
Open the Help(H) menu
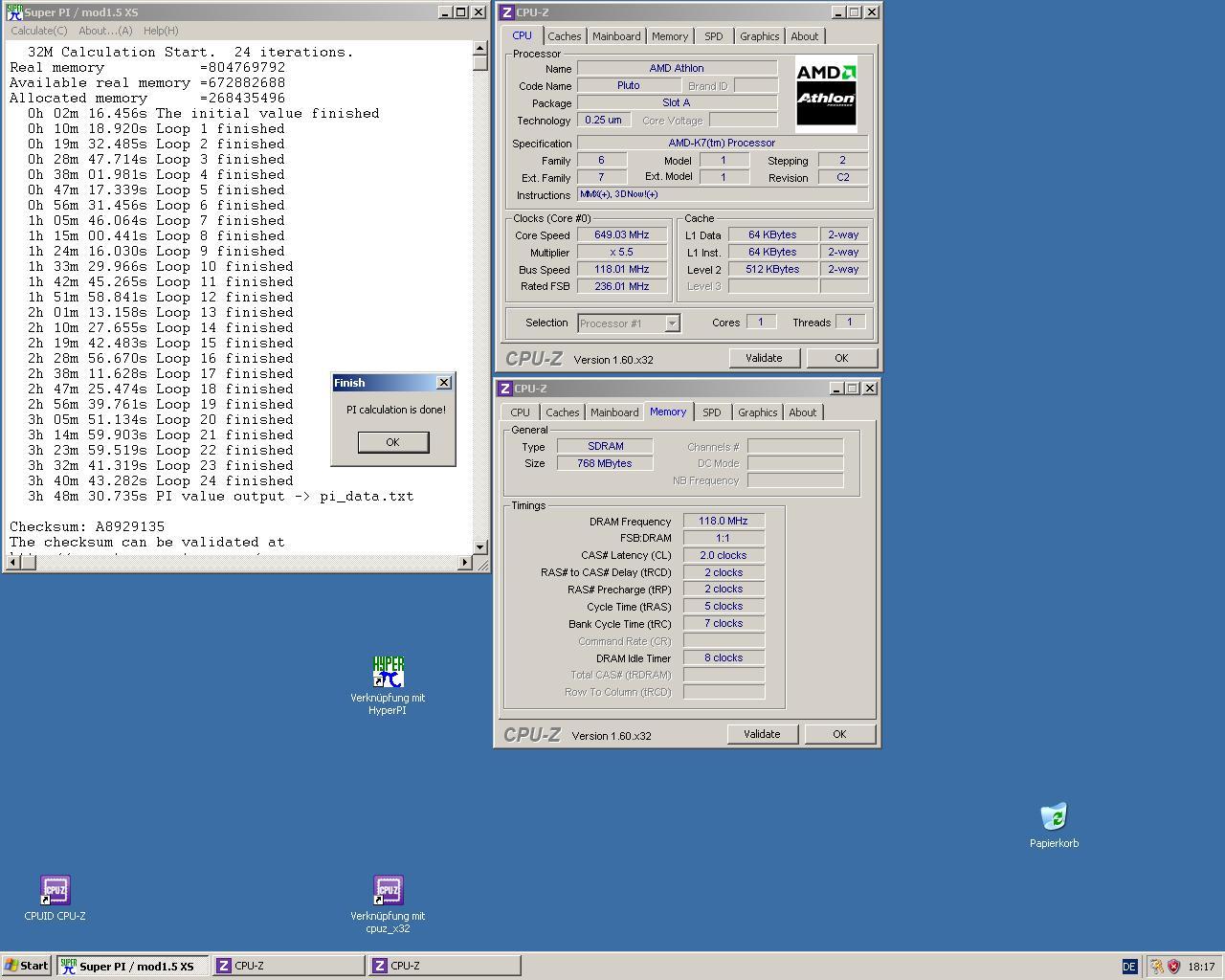[x=161, y=31]
